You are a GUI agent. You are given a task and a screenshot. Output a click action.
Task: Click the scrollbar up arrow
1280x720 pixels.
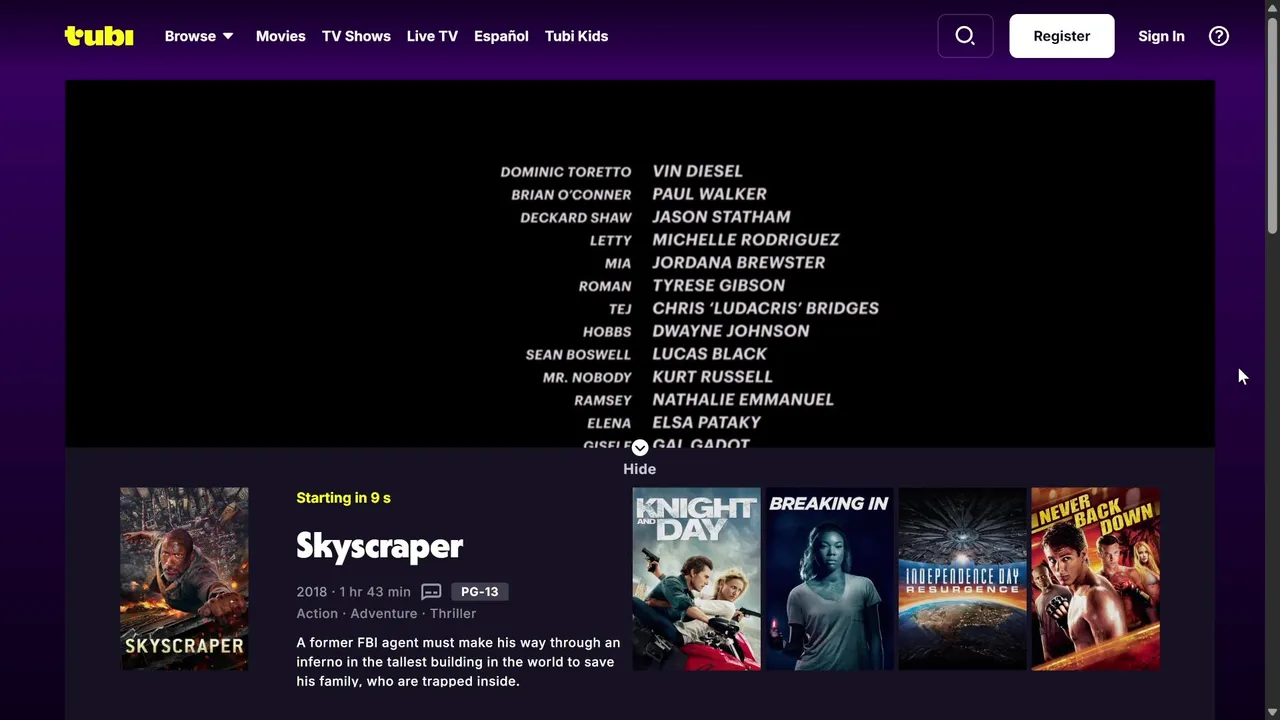click(x=1272, y=8)
